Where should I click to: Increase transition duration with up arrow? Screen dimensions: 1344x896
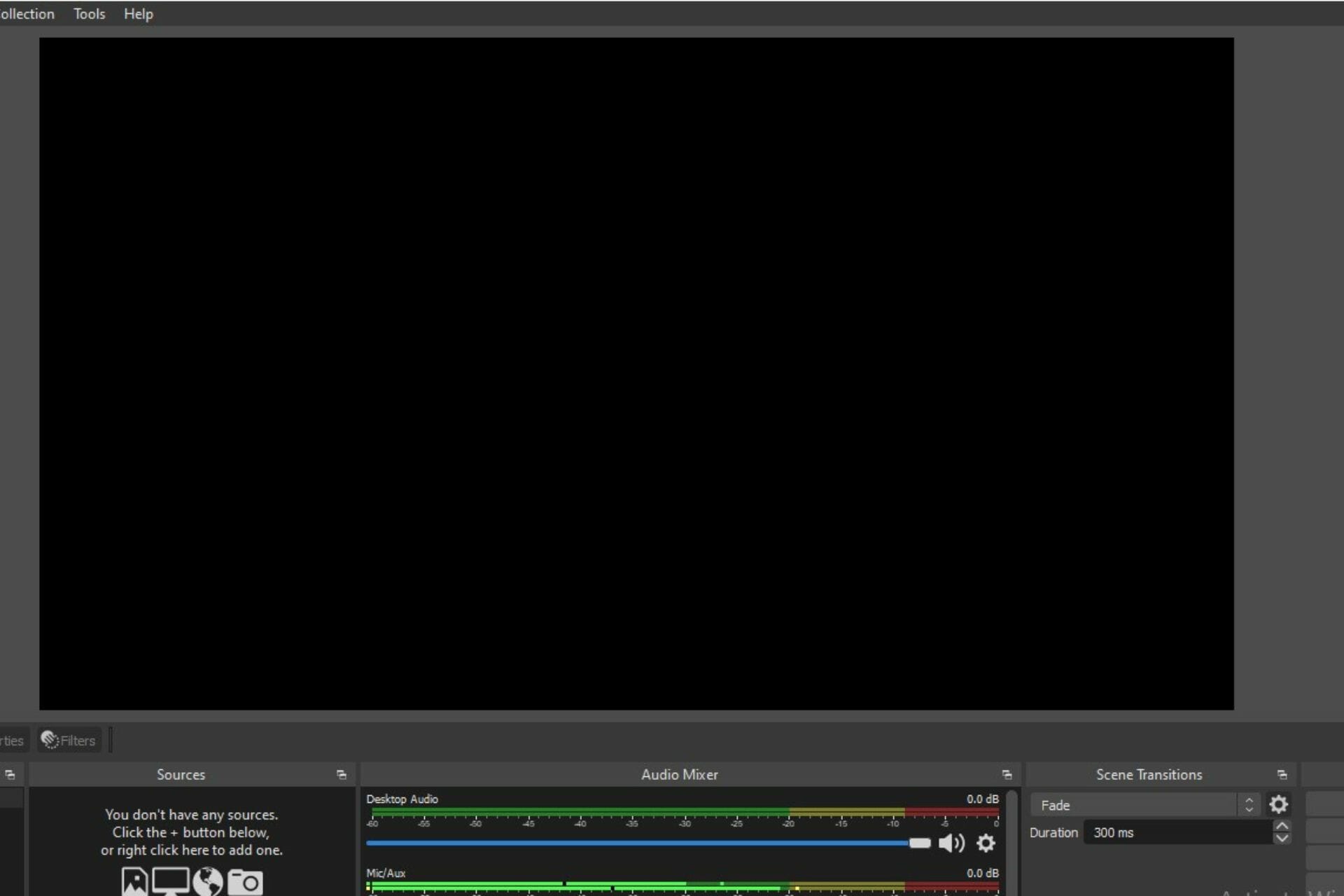(1282, 826)
